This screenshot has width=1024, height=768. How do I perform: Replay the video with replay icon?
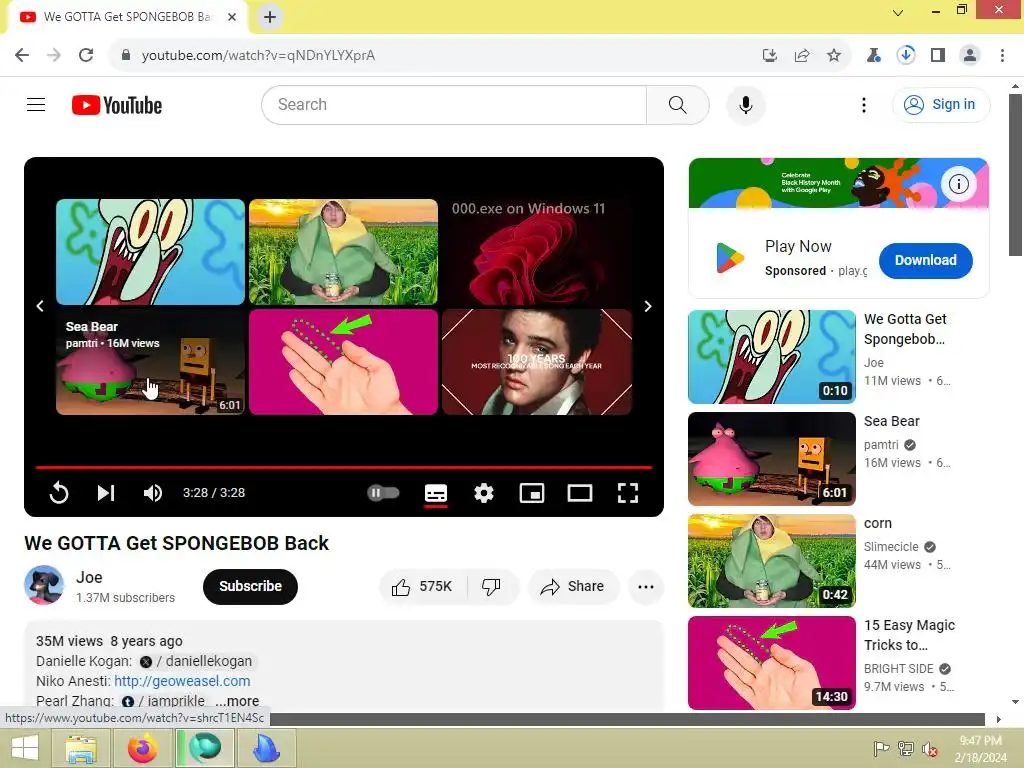59,492
